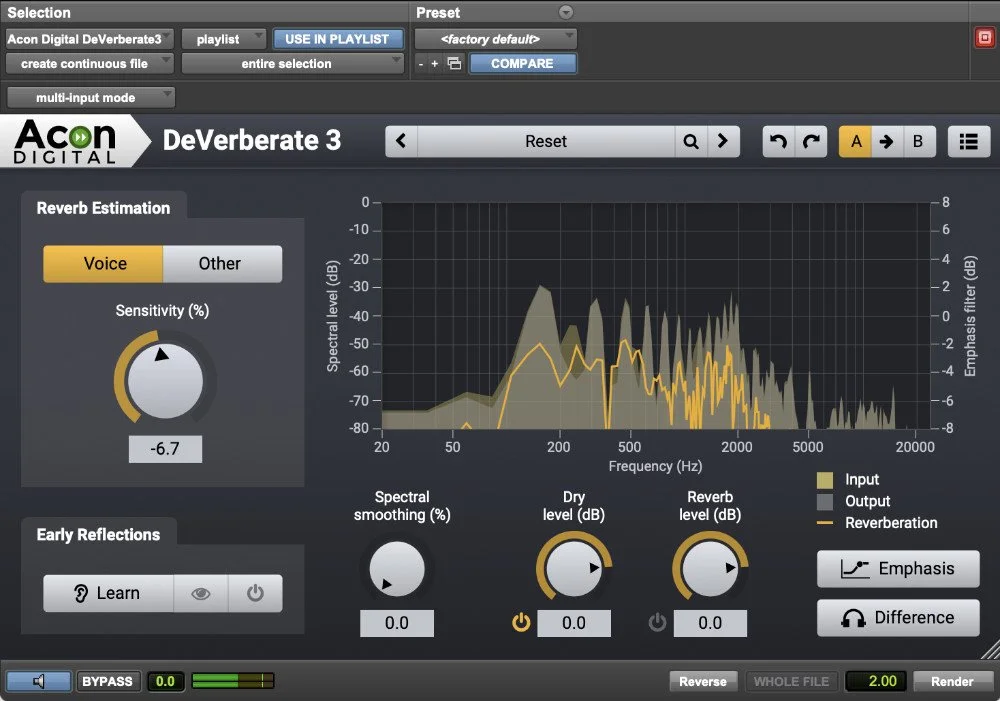Screen dimensions: 1000x701
Task: Click the Reverb level knob
Action: (710, 569)
